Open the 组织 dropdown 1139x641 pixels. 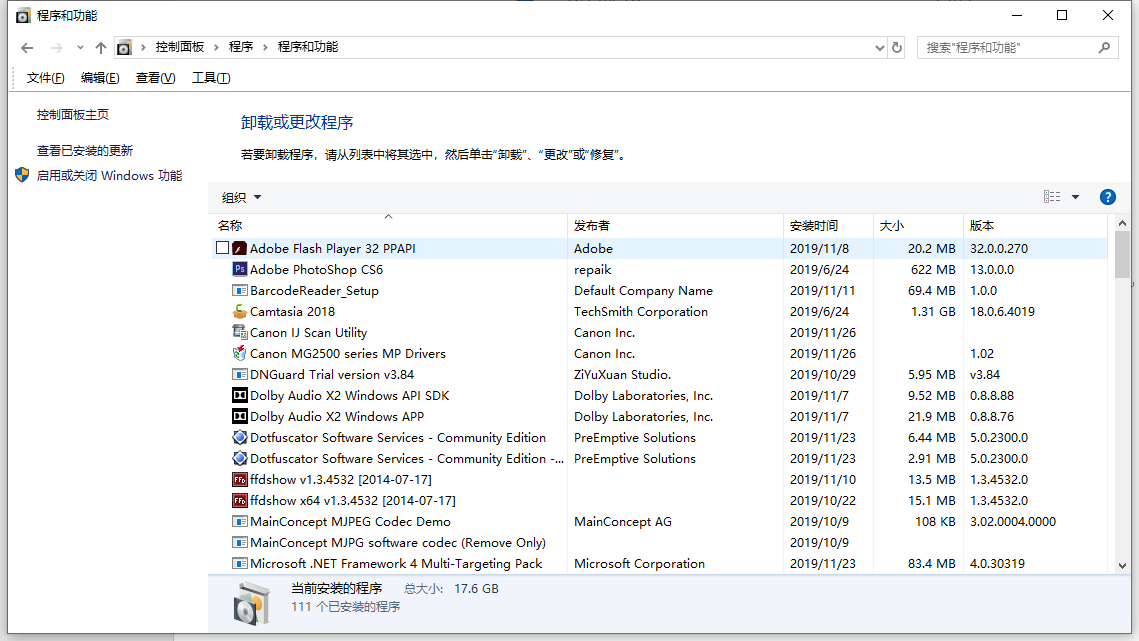[x=241, y=198]
